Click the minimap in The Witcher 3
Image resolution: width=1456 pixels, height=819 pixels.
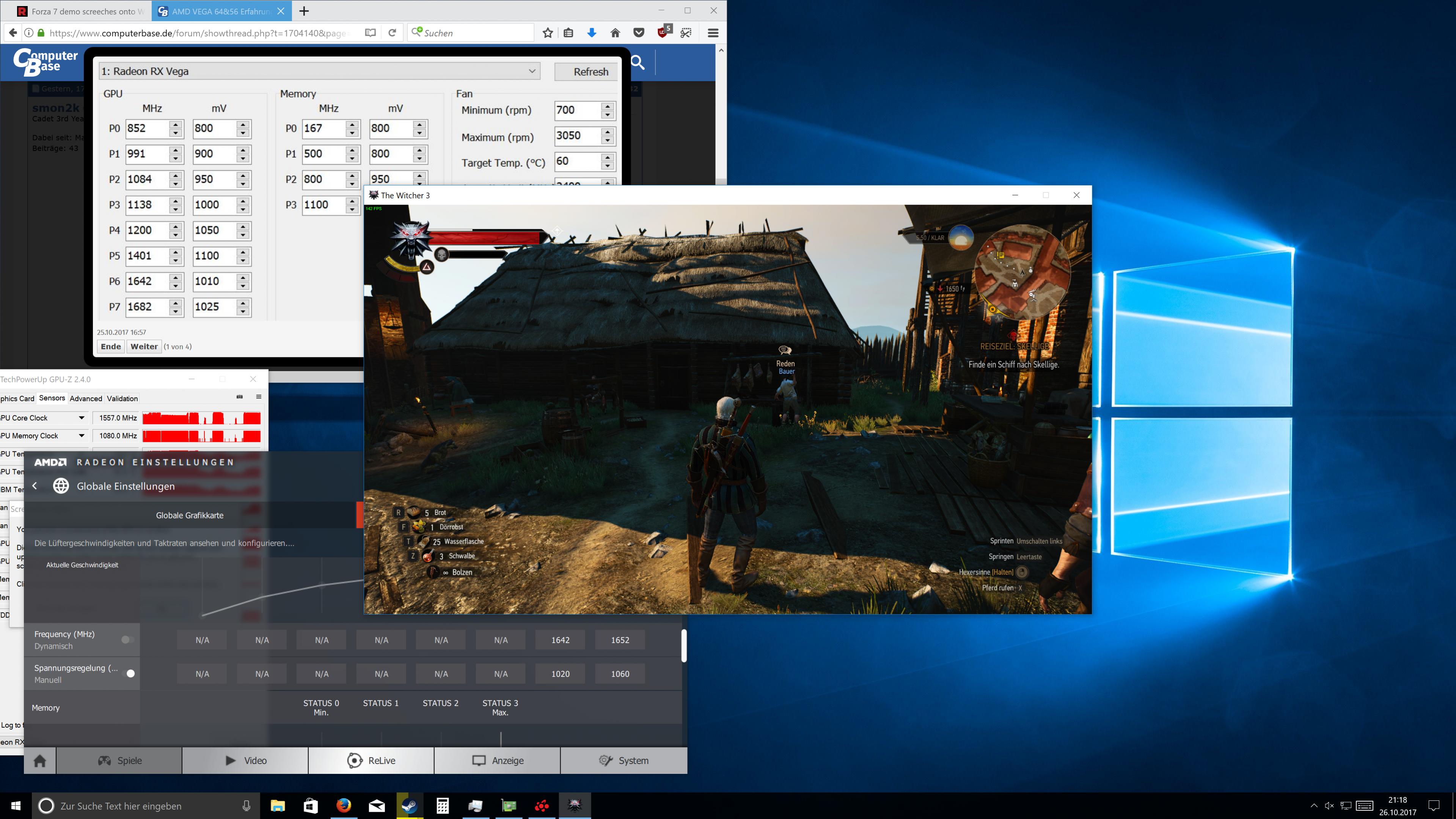(x=1022, y=272)
